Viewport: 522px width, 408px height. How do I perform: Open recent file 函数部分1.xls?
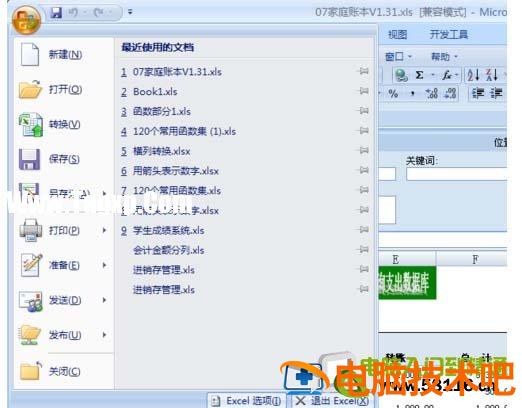pos(162,111)
